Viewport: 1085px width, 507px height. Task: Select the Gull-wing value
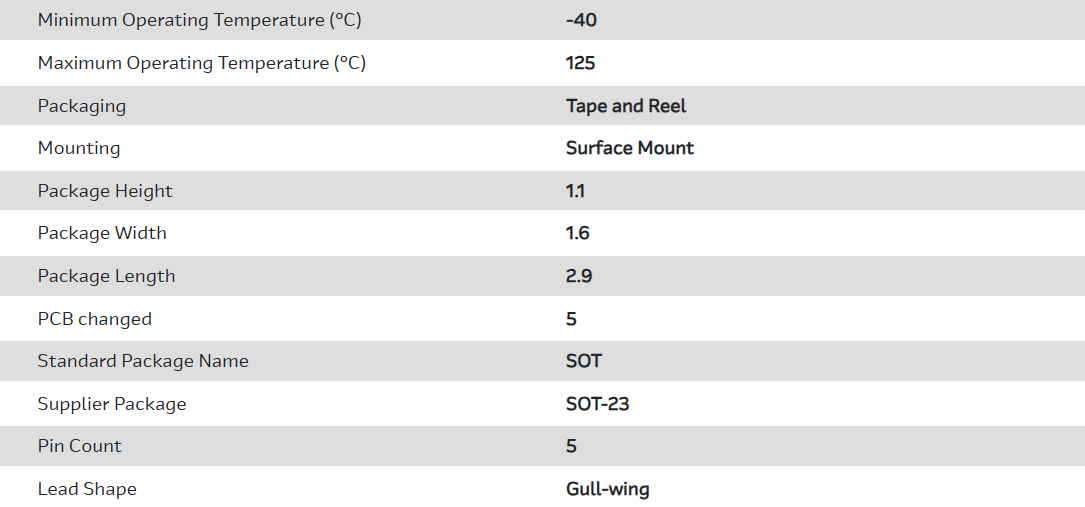(x=607, y=489)
